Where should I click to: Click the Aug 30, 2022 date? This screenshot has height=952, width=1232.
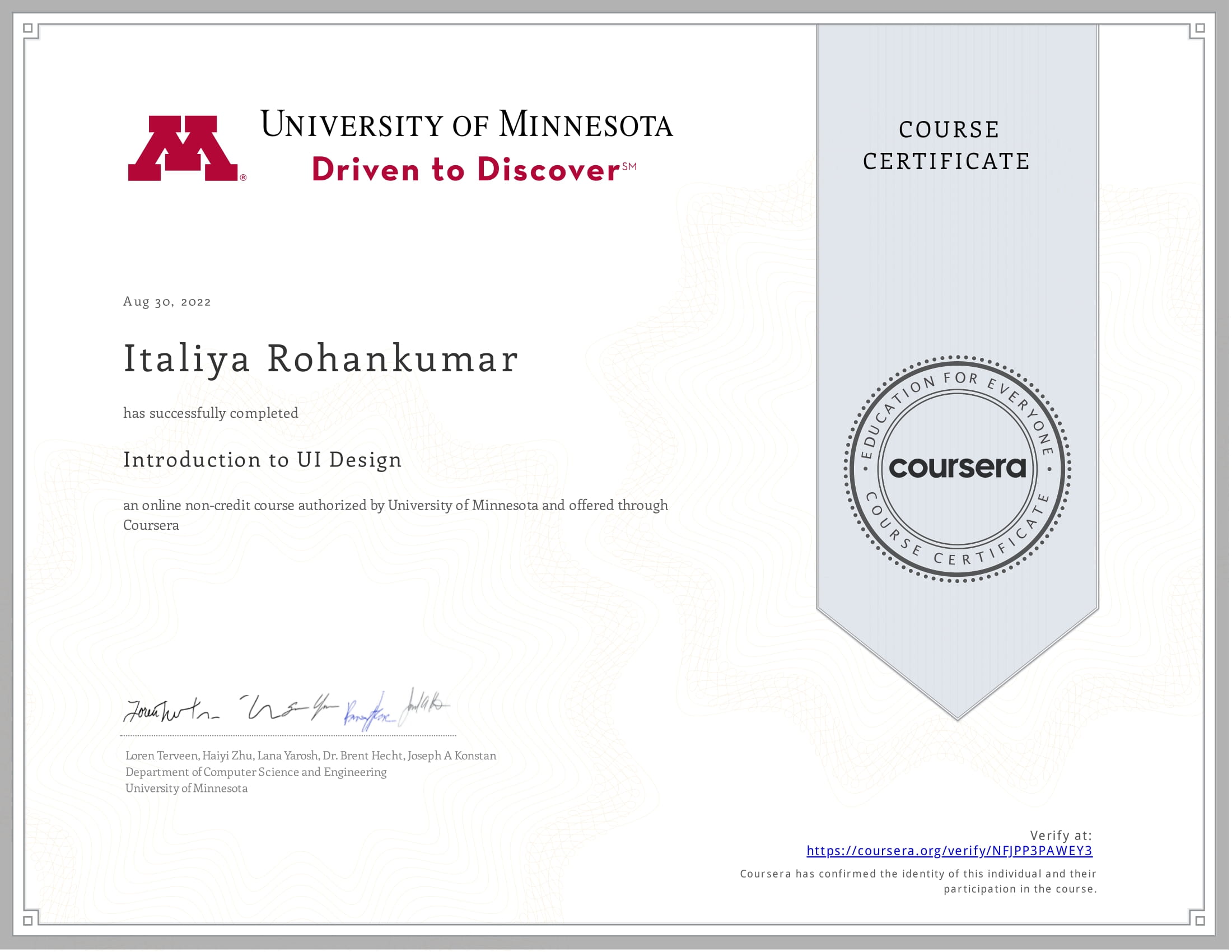(167, 302)
